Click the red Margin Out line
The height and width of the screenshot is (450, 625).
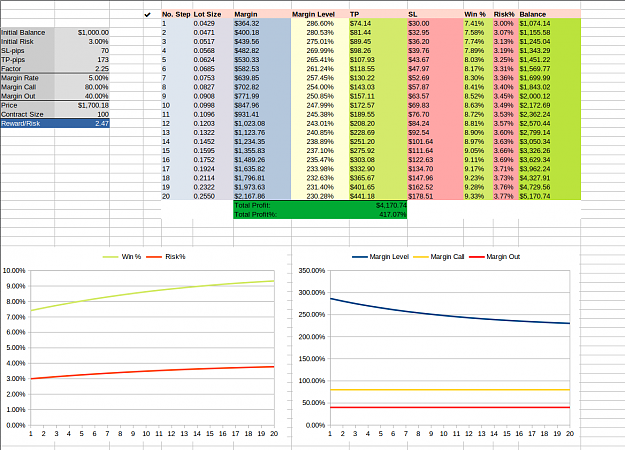click(450, 407)
